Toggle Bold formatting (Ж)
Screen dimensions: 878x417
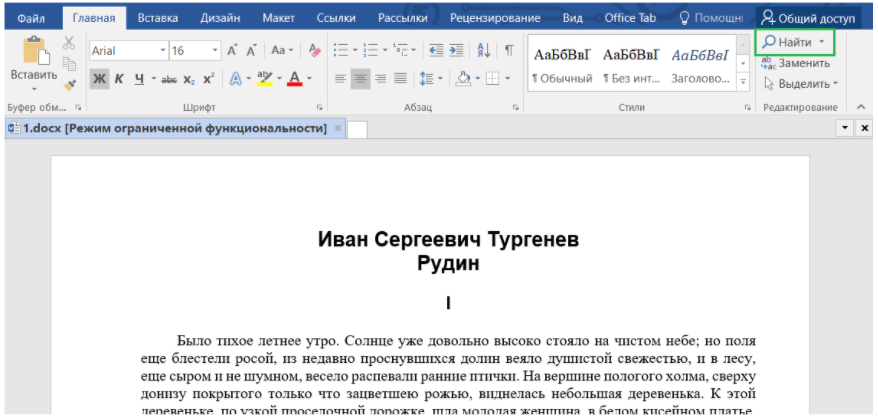99,79
